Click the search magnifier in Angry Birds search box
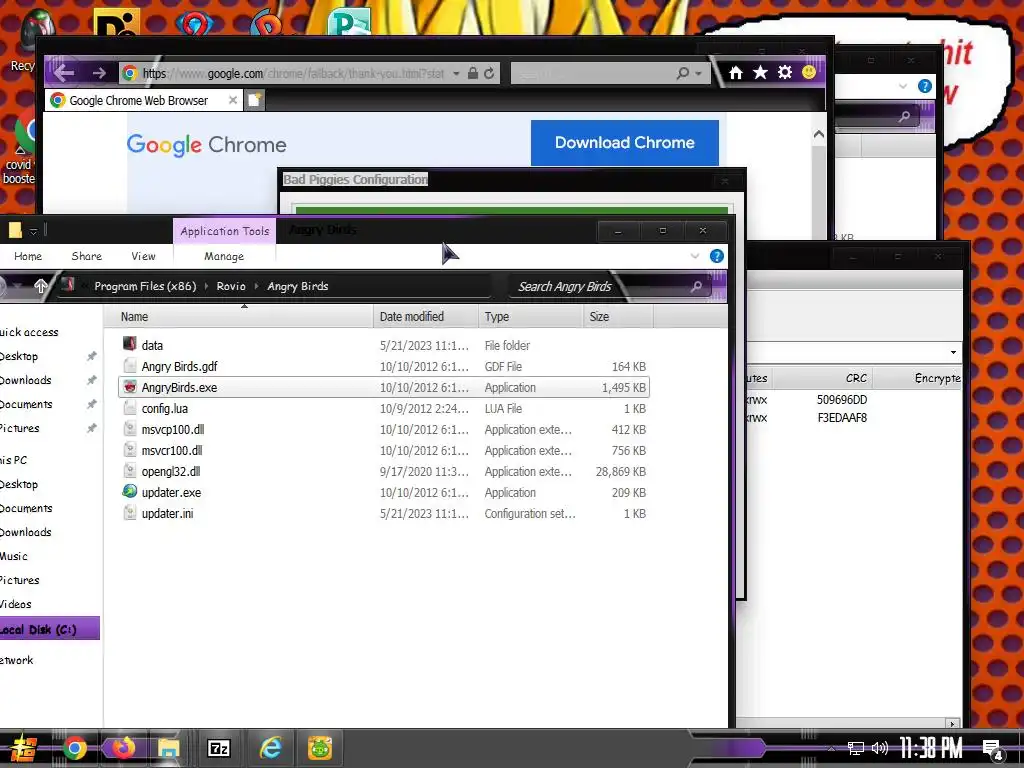The image size is (1024, 768). pos(696,286)
